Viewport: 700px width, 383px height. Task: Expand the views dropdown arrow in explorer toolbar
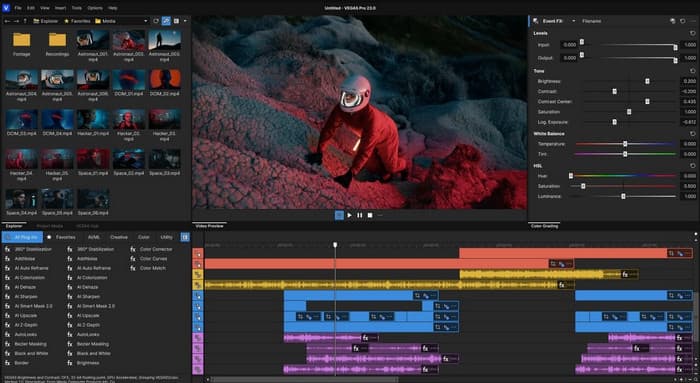click(x=185, y=21)
